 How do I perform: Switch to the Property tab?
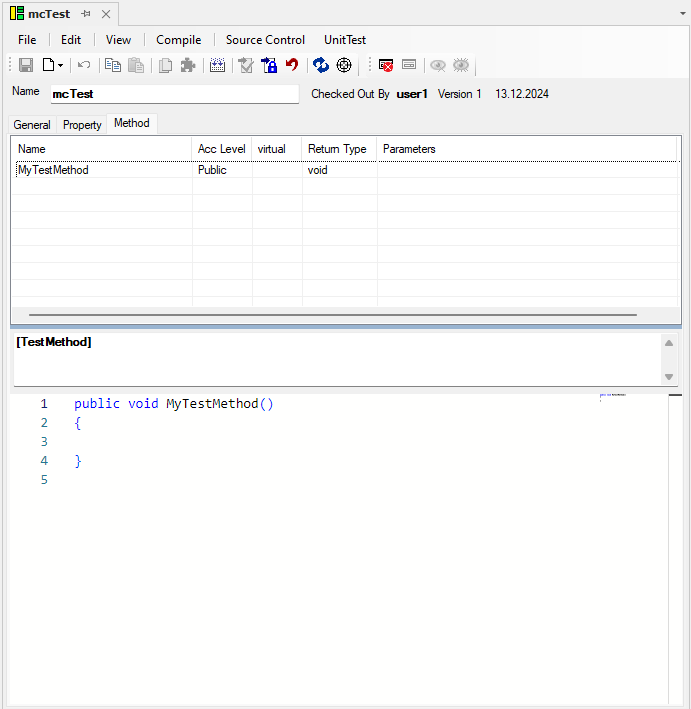(x=82, y=125)
